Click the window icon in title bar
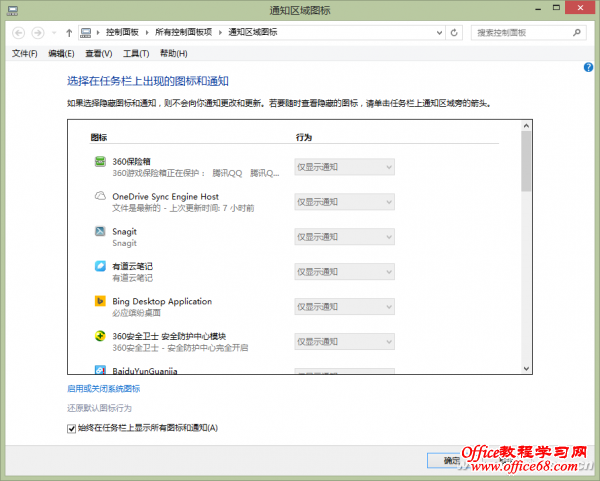The width and height of the screenshot is (600, 481). click(x=12, y=10)
